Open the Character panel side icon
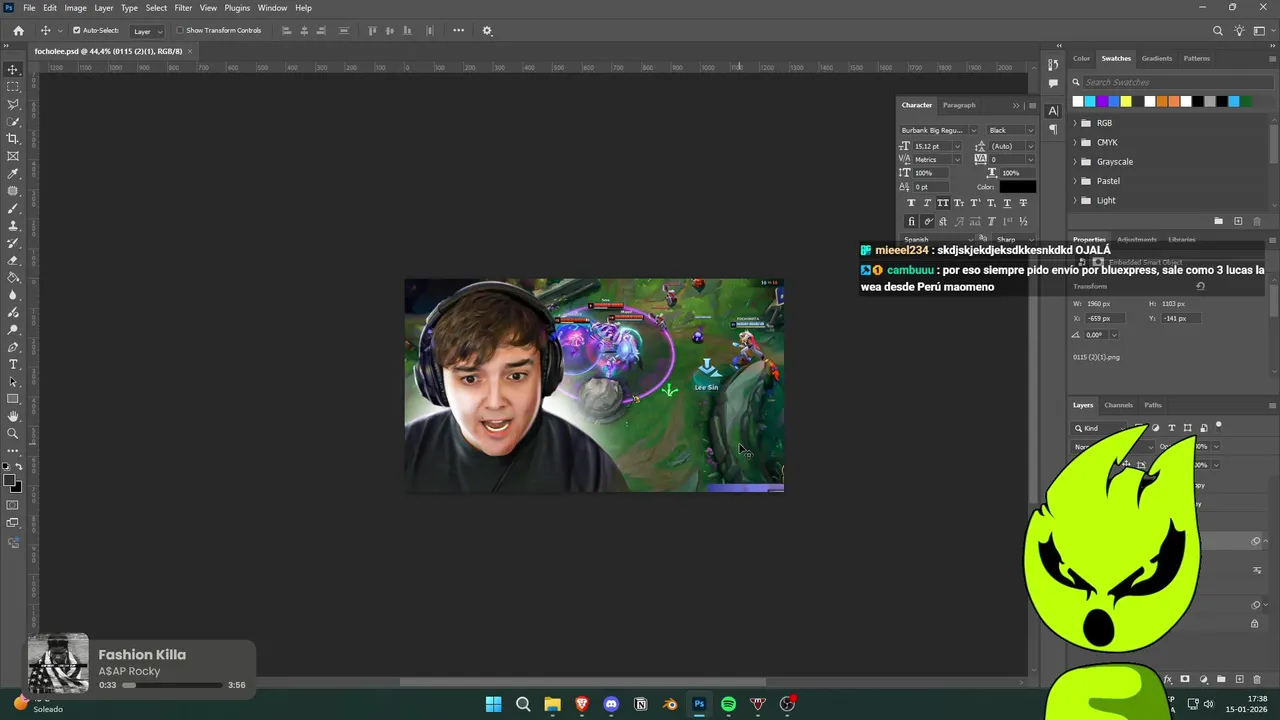 pyautogui.click(x=1053, y=111)
